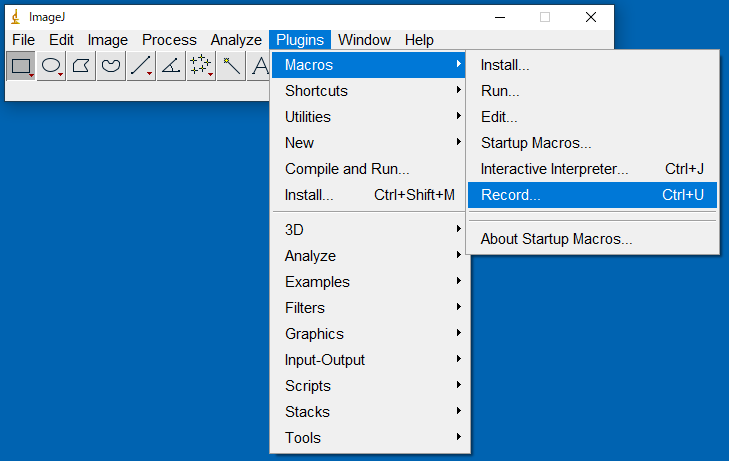Select the Rectangle selection tool
Screen dimensions: 729x461
pos(21,66)
